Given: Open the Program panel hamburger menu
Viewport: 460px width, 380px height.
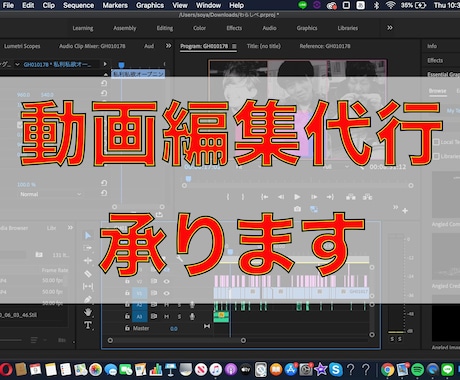Looking at the screenshot, I should tap(234, 46).
